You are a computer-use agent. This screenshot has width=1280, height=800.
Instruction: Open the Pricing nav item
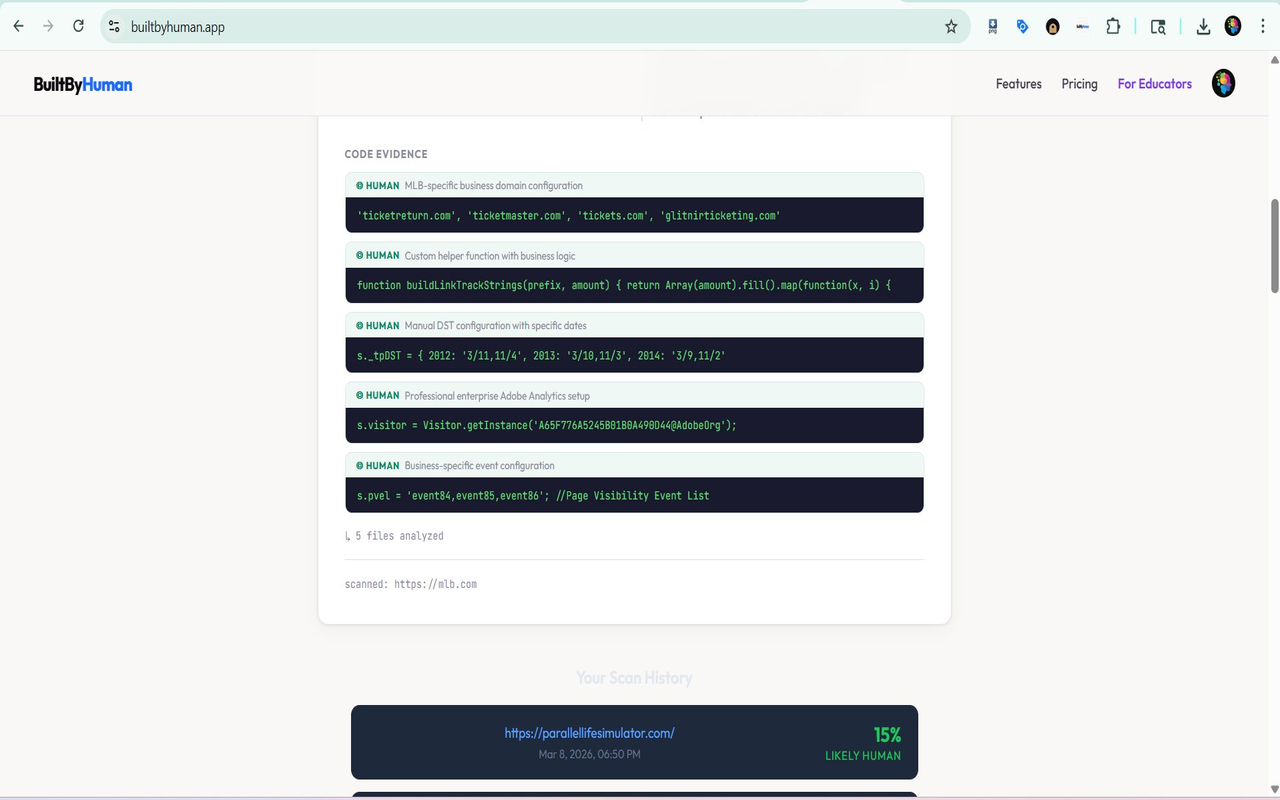(1079, 84)
